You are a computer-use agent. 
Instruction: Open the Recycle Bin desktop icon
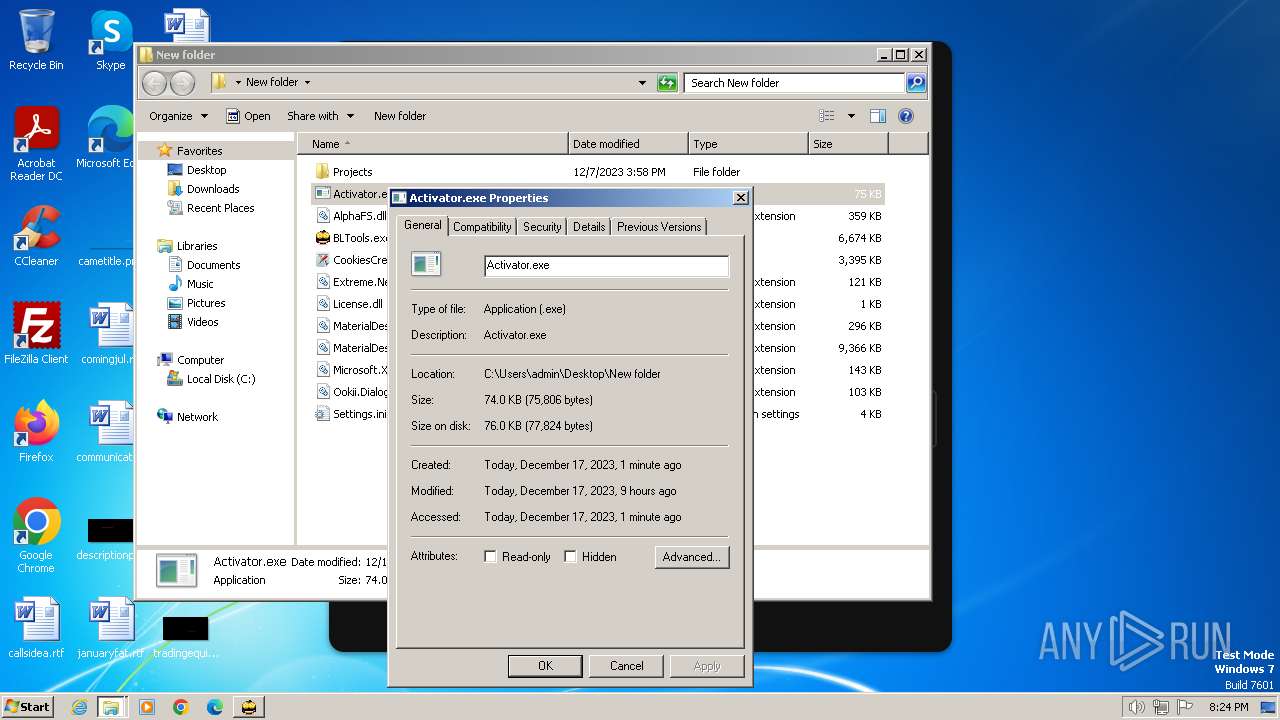coord(36,40)
